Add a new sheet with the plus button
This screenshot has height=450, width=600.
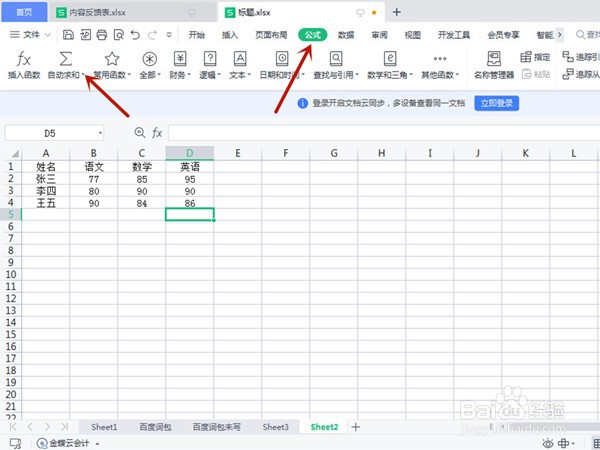(355, 427)
